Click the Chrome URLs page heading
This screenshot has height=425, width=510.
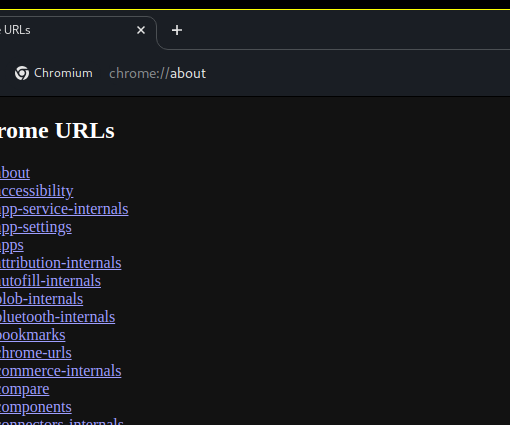[x=57, y=130]
